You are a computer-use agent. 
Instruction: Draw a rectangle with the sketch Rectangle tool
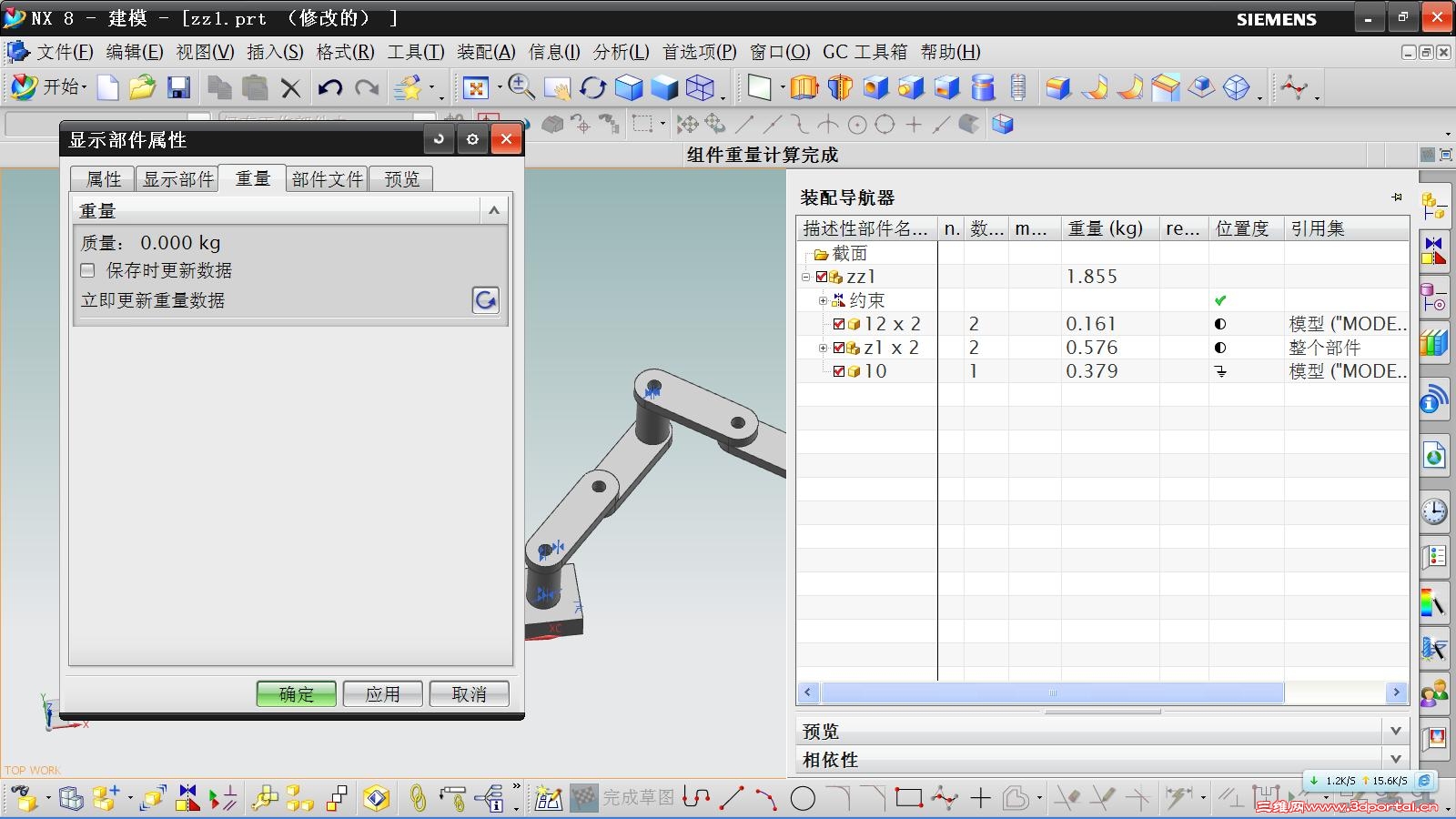(x=908, y=798)
